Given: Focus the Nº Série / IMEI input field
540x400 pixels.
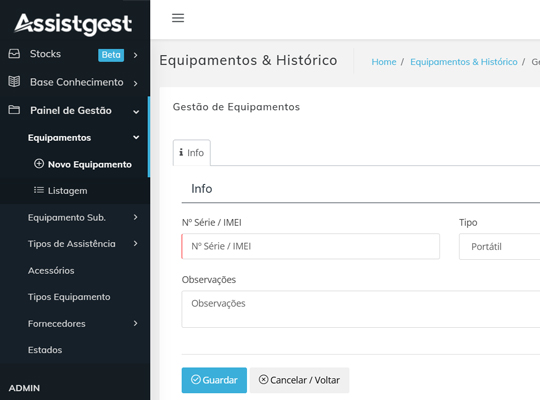Looking at the screenshot, I should (x=311, y=246).
